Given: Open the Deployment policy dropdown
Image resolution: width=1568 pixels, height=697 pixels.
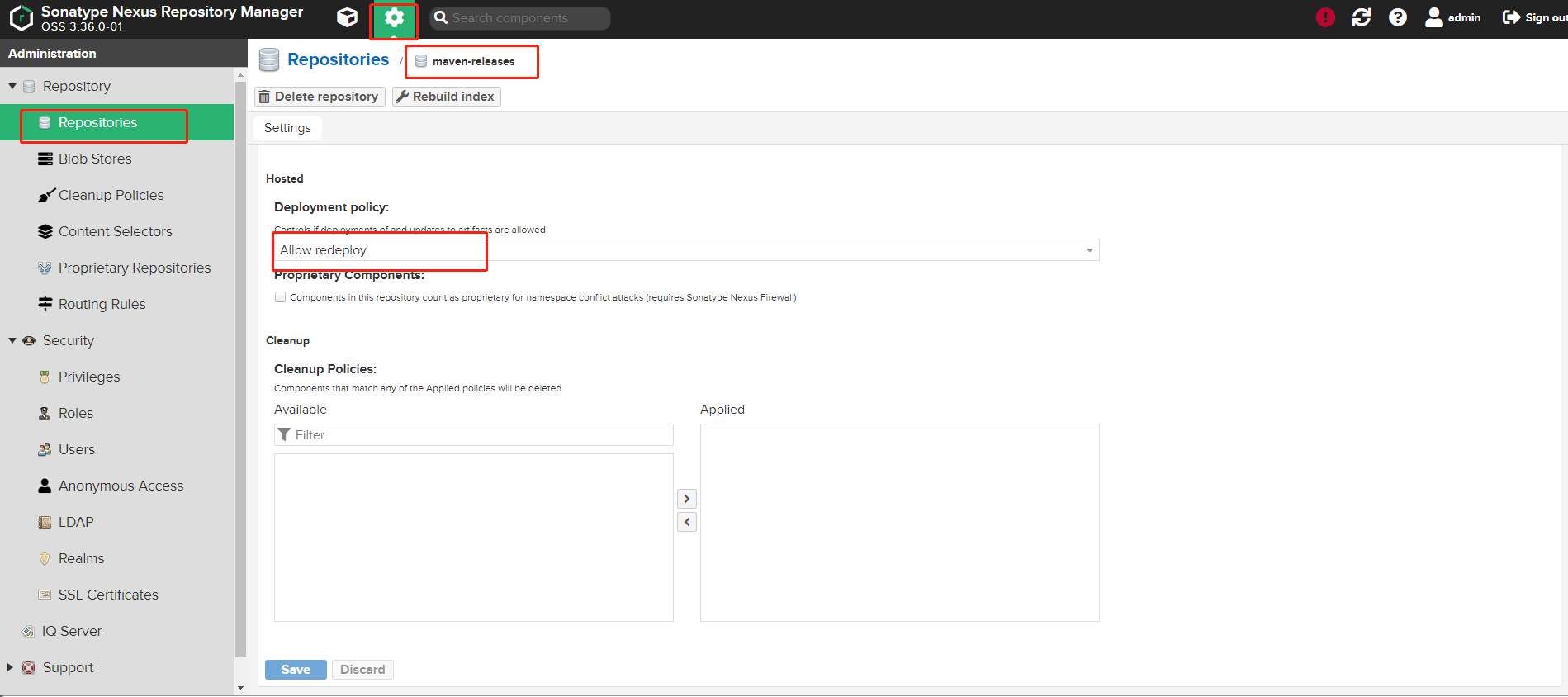Looking at the screenshot, I should [686, 250].
